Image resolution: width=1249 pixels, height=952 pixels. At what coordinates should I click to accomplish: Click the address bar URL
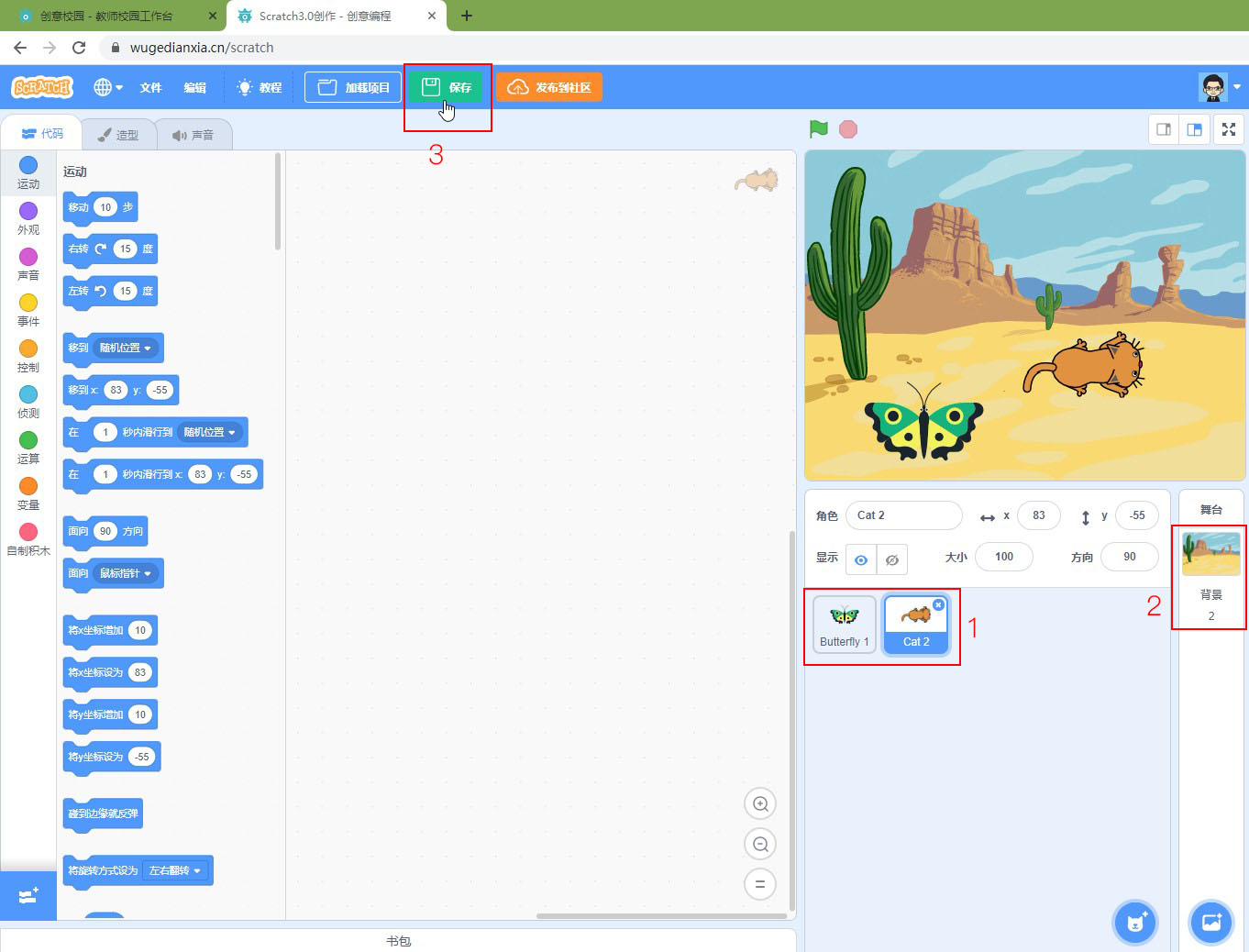tap(202, 48)
